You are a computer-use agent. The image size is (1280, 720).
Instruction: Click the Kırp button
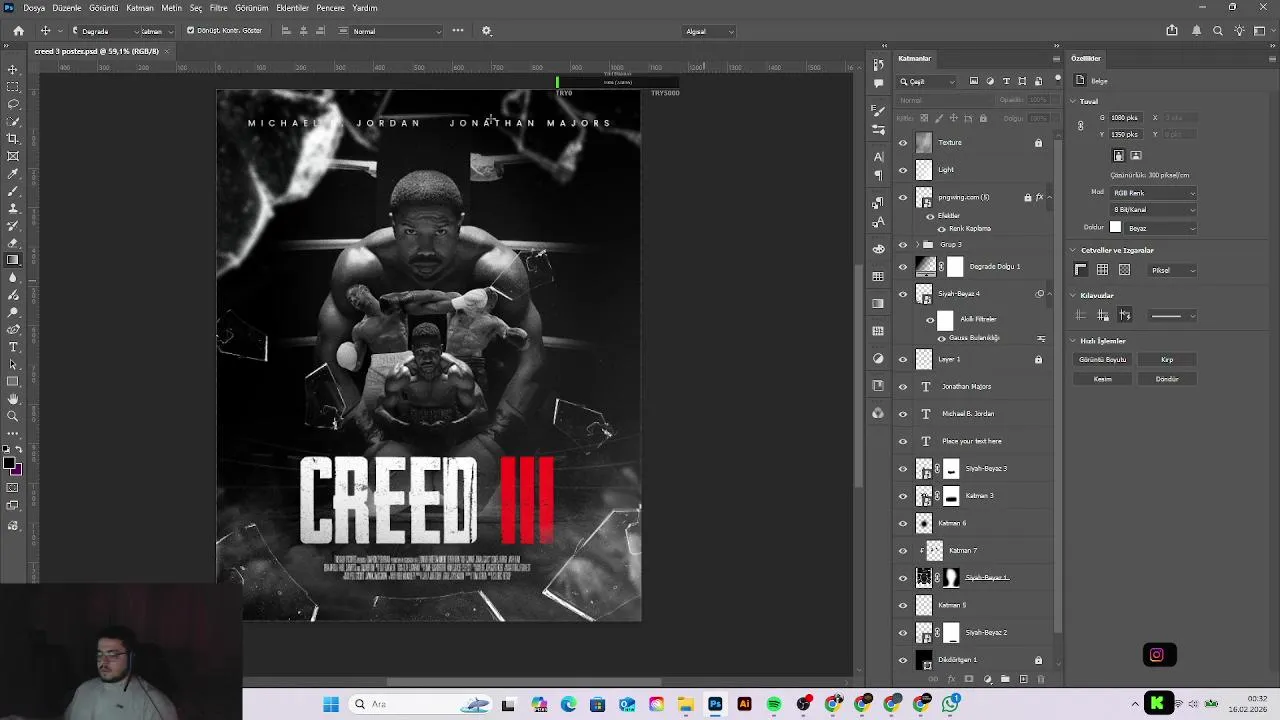(1167, 360)
